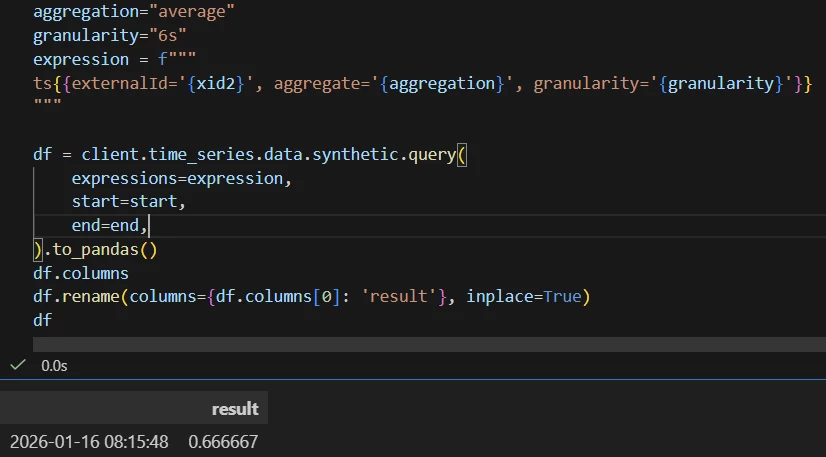
Task: Select the 2026-01-16 08:15:48 timestamp cell
Action: [x=89, y=441]
